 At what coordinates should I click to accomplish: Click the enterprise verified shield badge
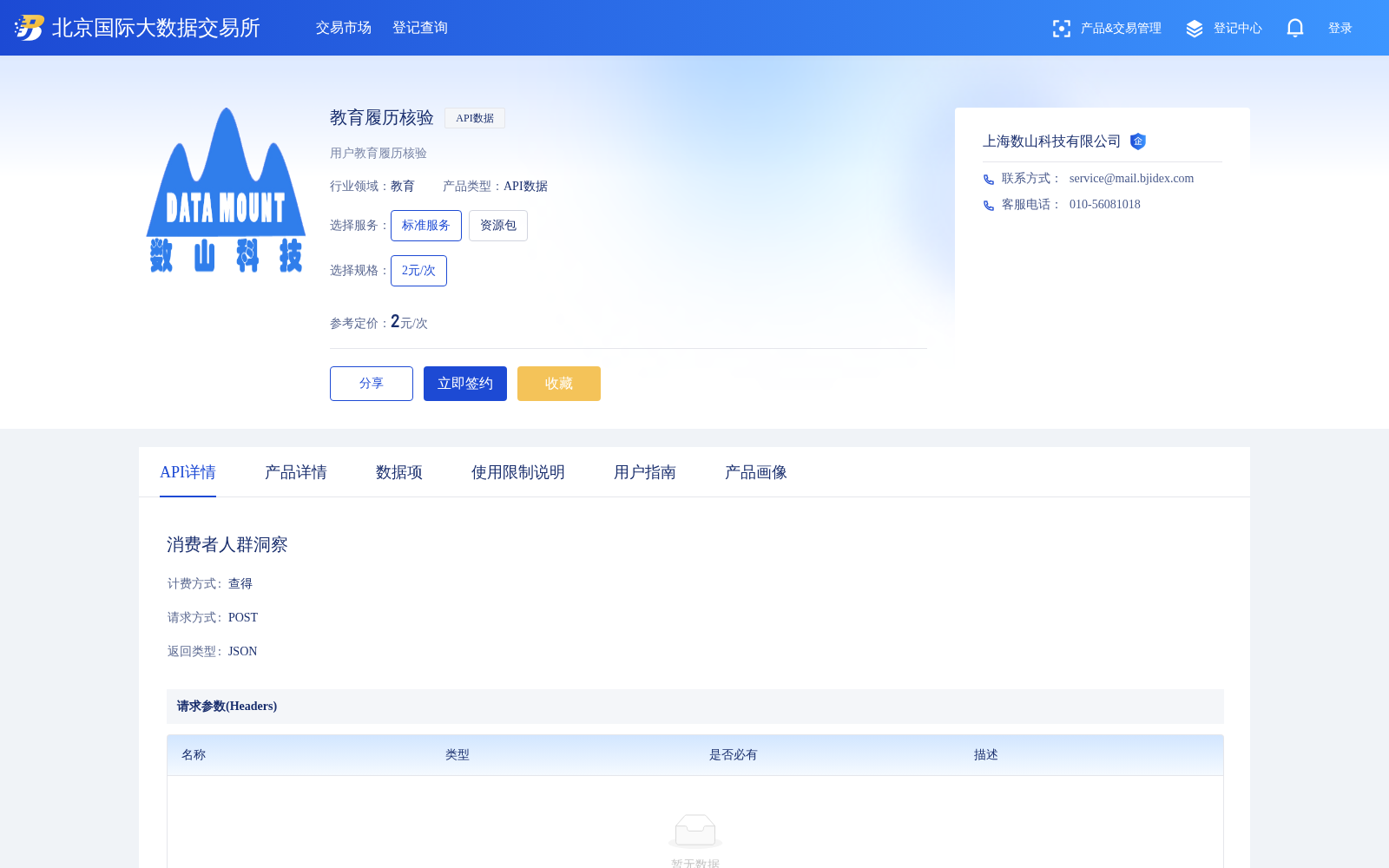[1138, 141]
